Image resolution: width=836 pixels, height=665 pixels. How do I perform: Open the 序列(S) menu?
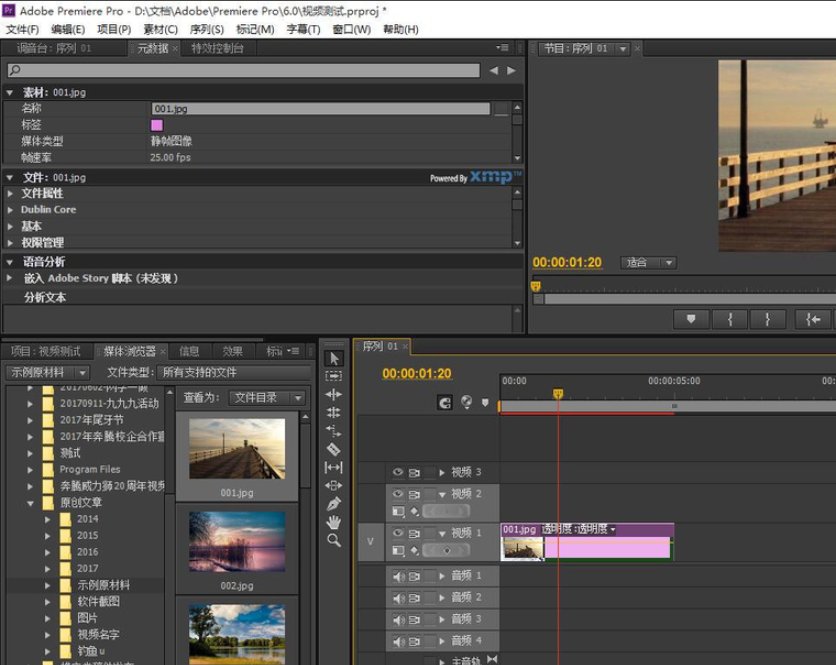pos(206,29)
